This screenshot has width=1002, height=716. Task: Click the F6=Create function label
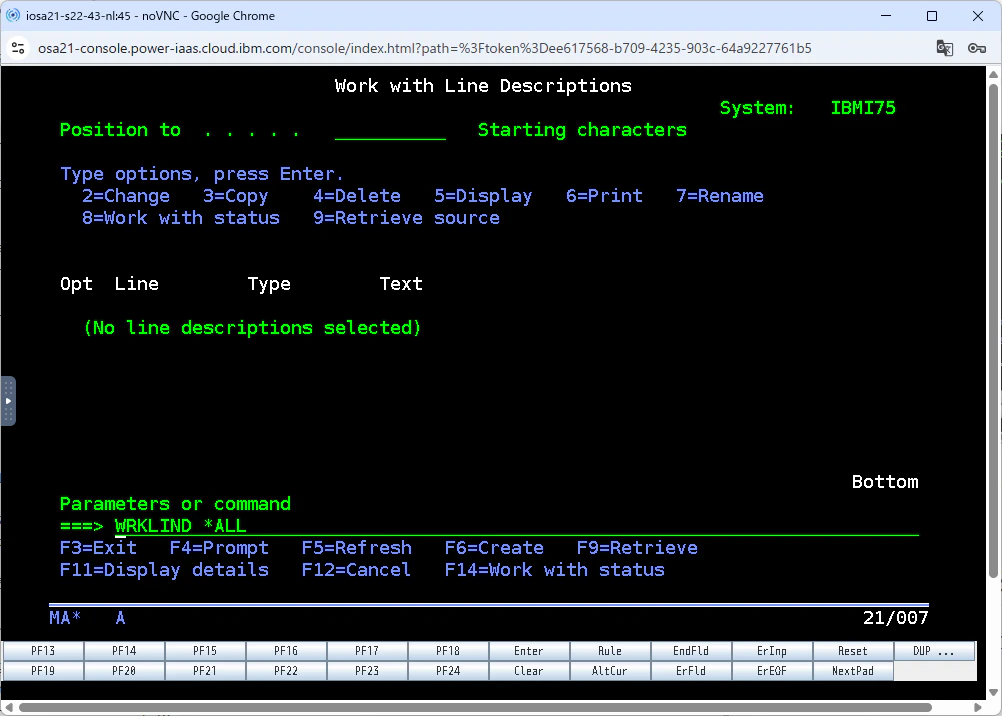point(494,548)
